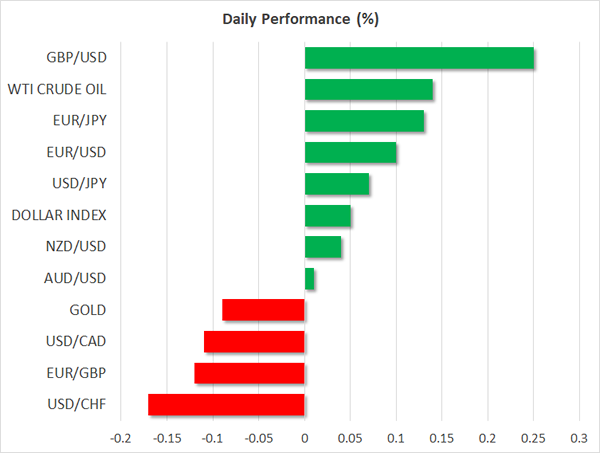The height and width of the screenshot is (453, 600).
Task: Select the WTI CRUDE OIL bar
Action: point(368,90)
